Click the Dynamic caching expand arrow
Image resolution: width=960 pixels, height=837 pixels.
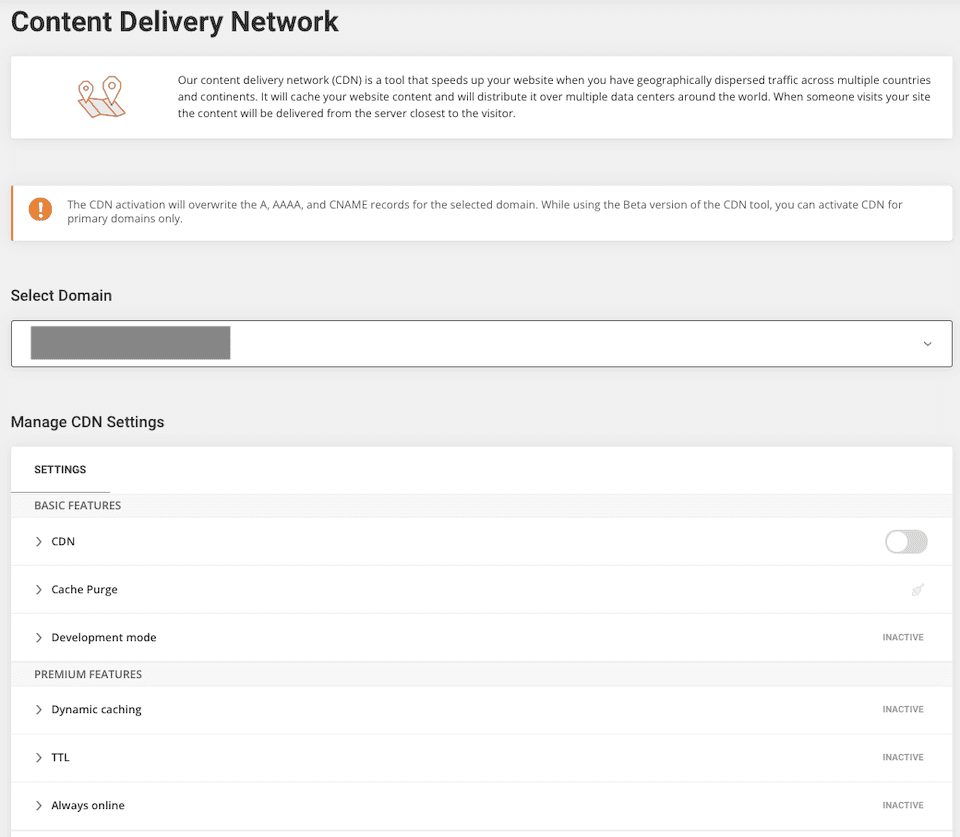point(38,709)
